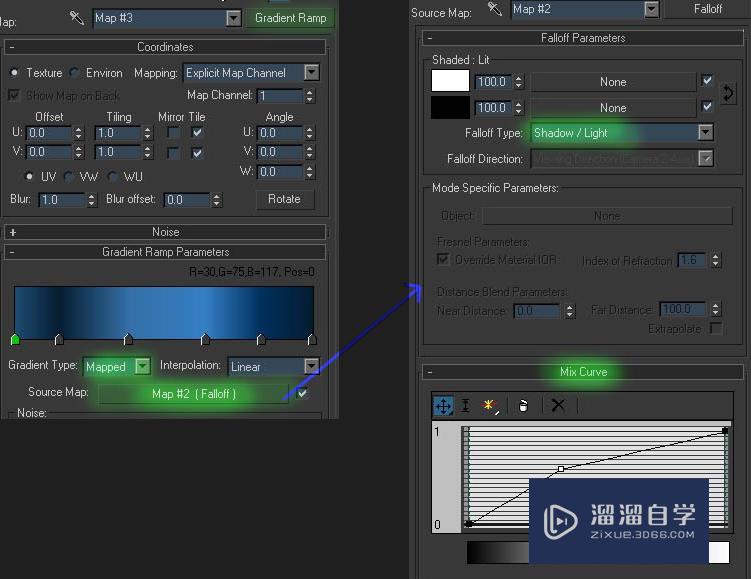Open the Map #2 name dropdown
Screen dimensions: 751x579
[651, 9]
